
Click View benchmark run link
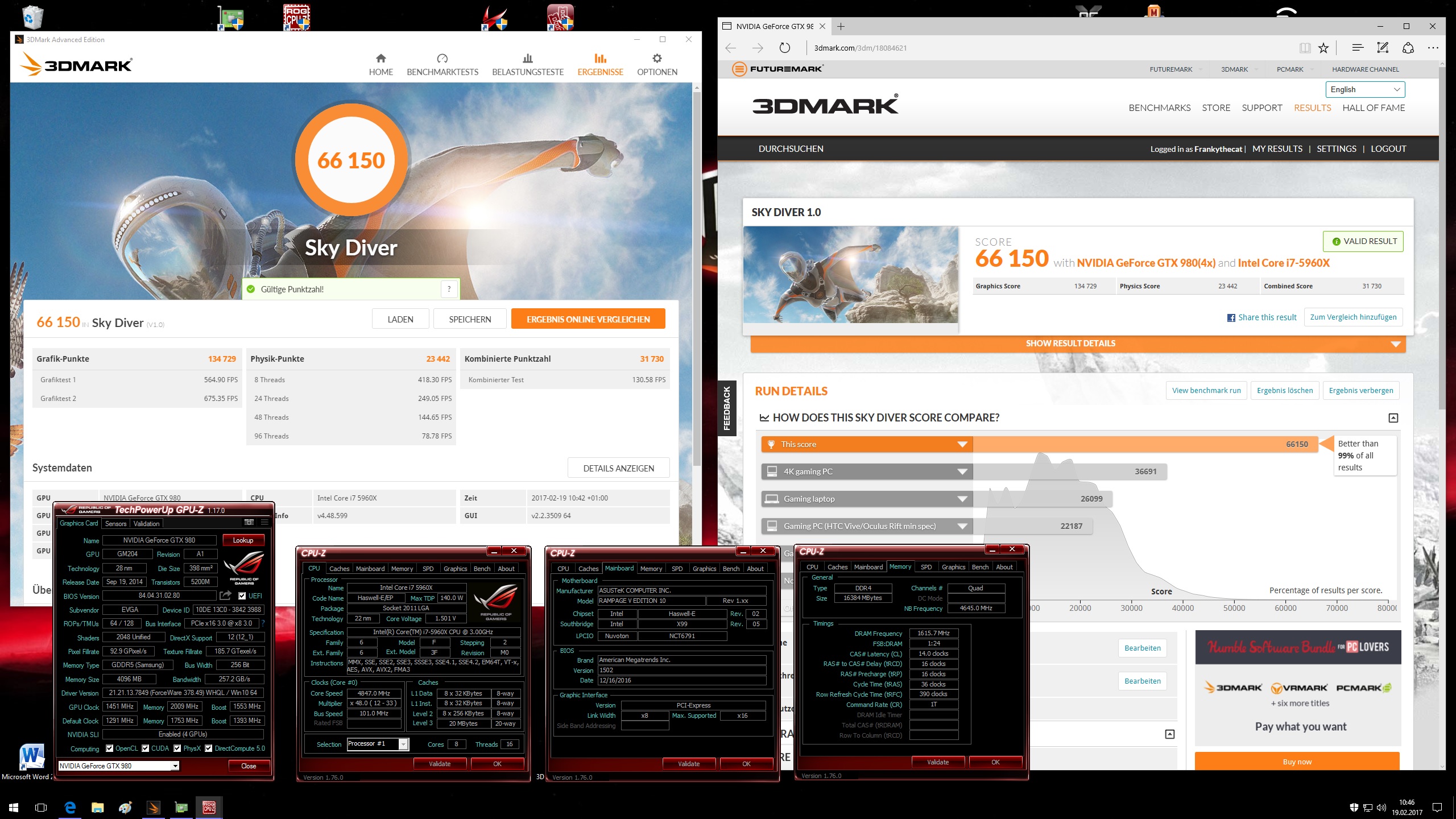click(x=1206, y=390)
